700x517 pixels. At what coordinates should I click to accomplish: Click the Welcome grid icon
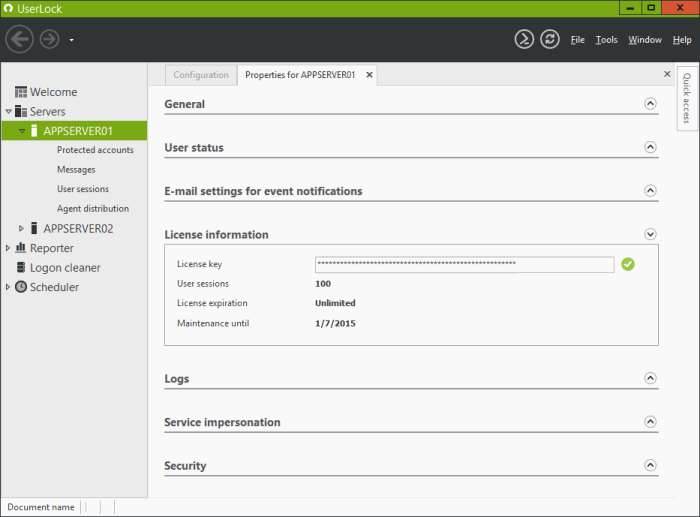click(21, 92)
